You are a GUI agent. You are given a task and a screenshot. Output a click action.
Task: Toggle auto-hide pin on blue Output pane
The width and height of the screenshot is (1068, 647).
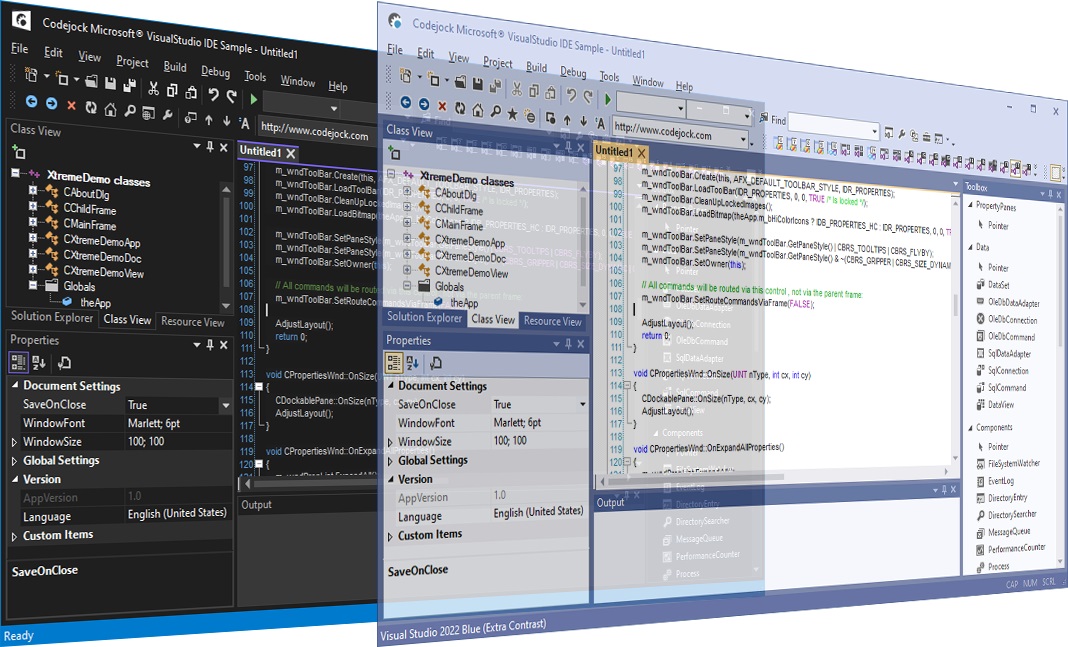point(944,489)
